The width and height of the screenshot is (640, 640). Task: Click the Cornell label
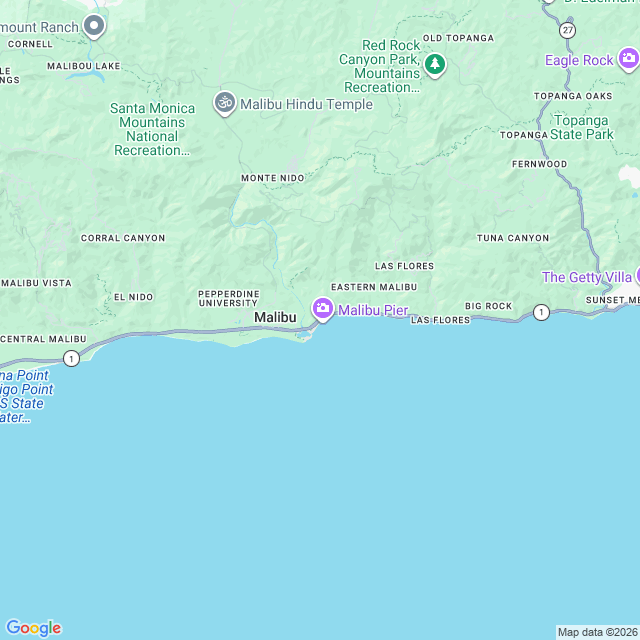(x=30, y=44)
